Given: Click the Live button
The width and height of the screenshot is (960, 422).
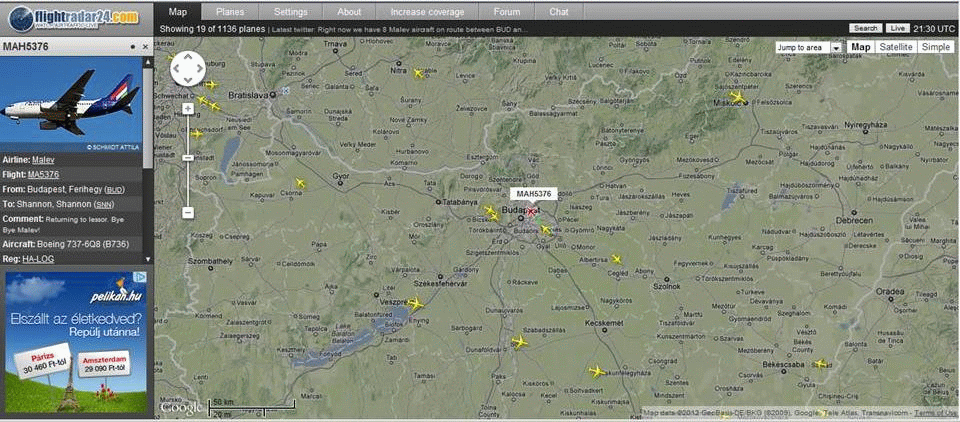Looking at the screenshot, I should pos(898,28).
